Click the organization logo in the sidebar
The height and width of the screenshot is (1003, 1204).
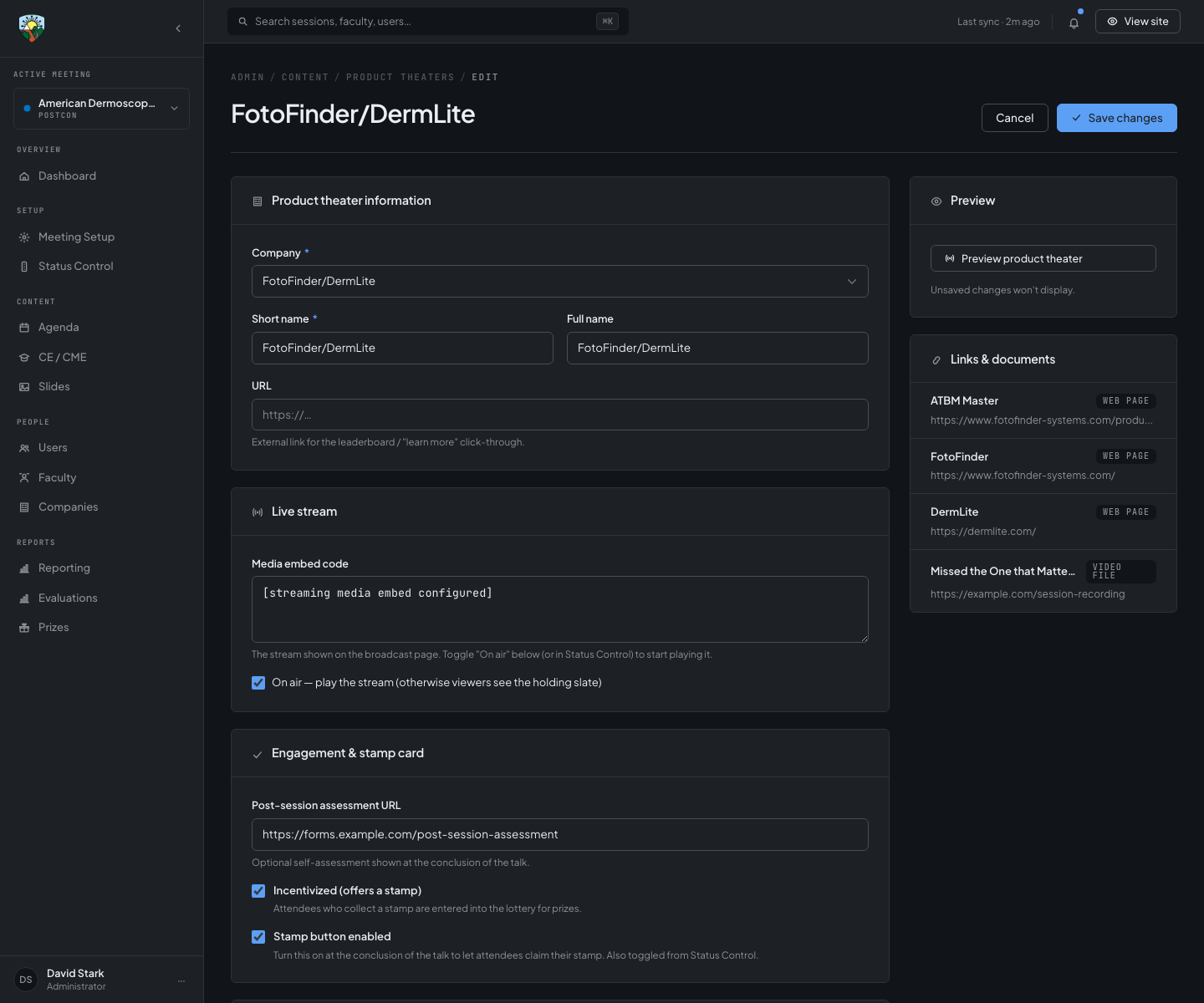click(32, 28)
